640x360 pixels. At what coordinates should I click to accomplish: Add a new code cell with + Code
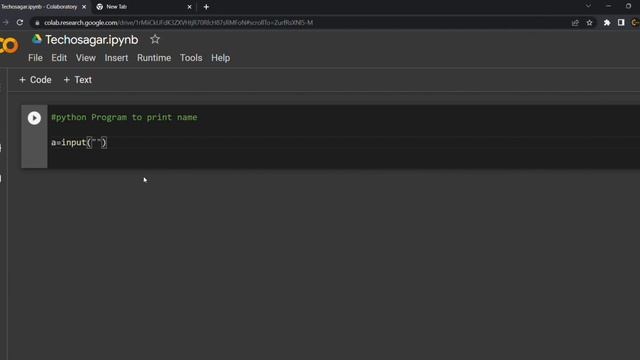[36, 80]
